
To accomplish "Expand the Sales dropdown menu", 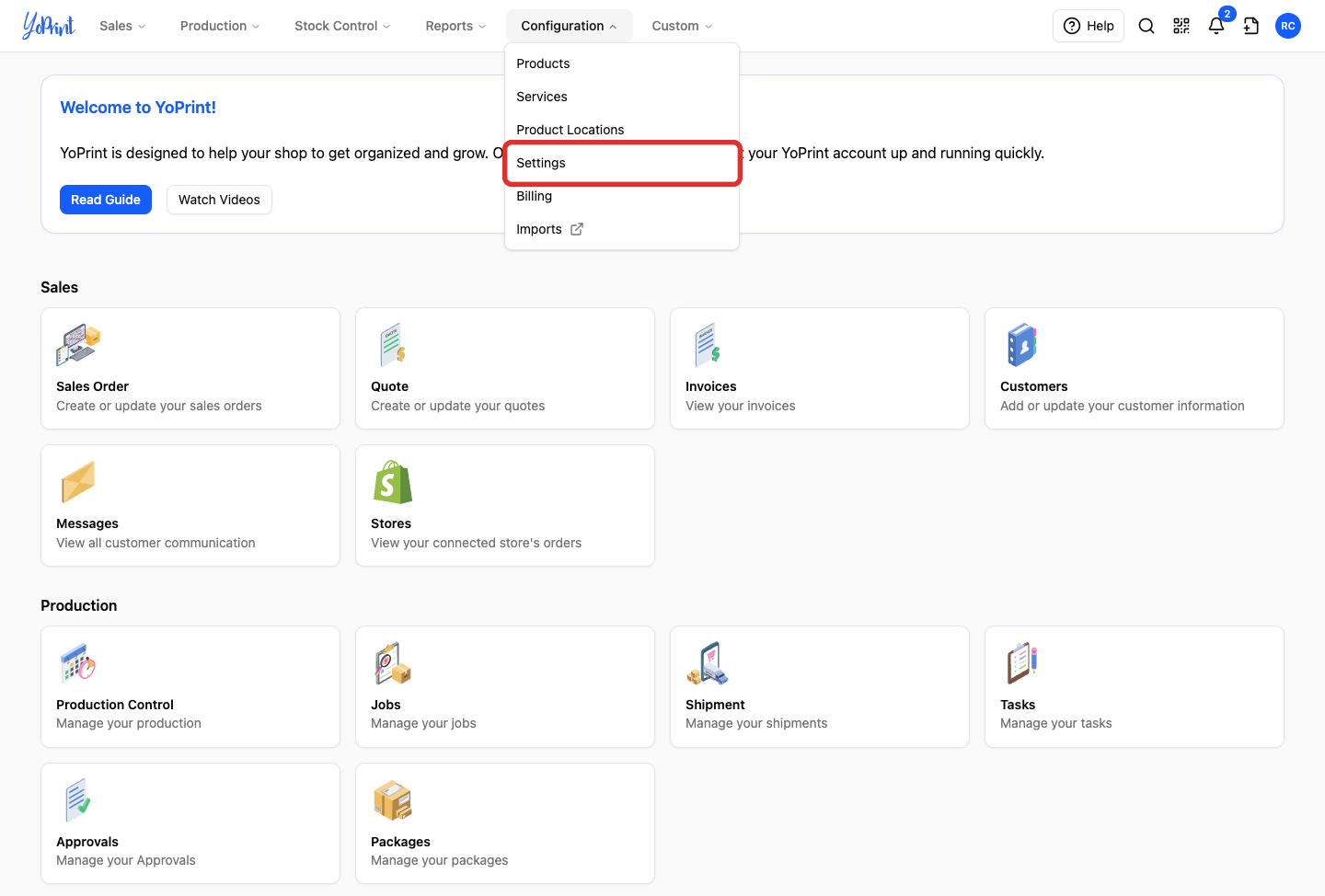I will (122, 26).
